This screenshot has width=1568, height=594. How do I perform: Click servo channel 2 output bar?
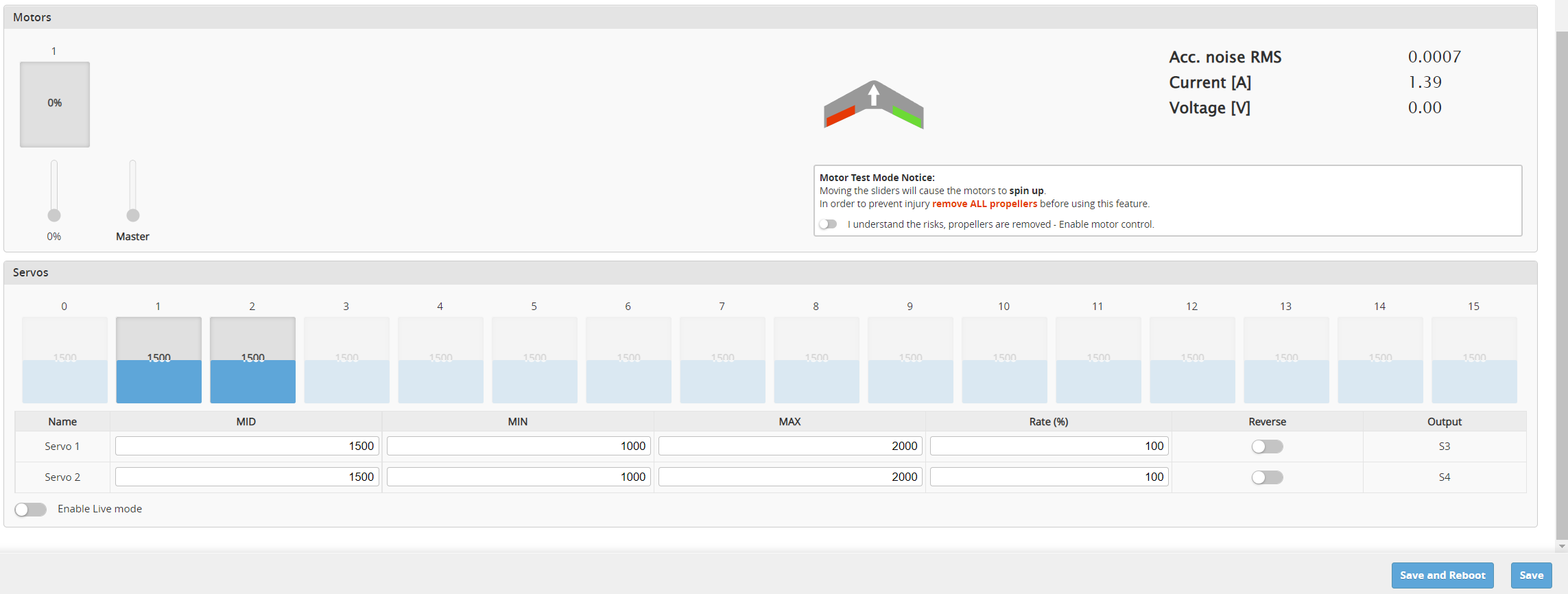(x=252, y=360)
